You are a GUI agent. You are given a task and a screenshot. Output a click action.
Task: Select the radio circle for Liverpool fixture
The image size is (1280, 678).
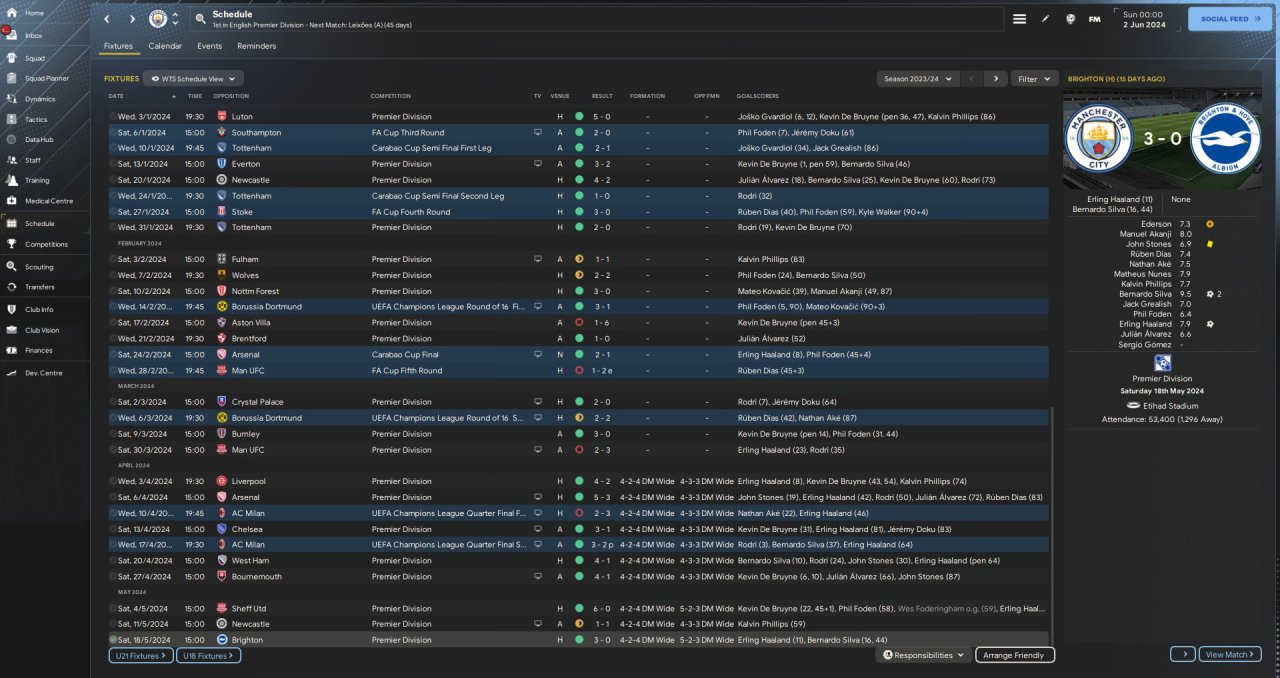(x=113, y=481)
